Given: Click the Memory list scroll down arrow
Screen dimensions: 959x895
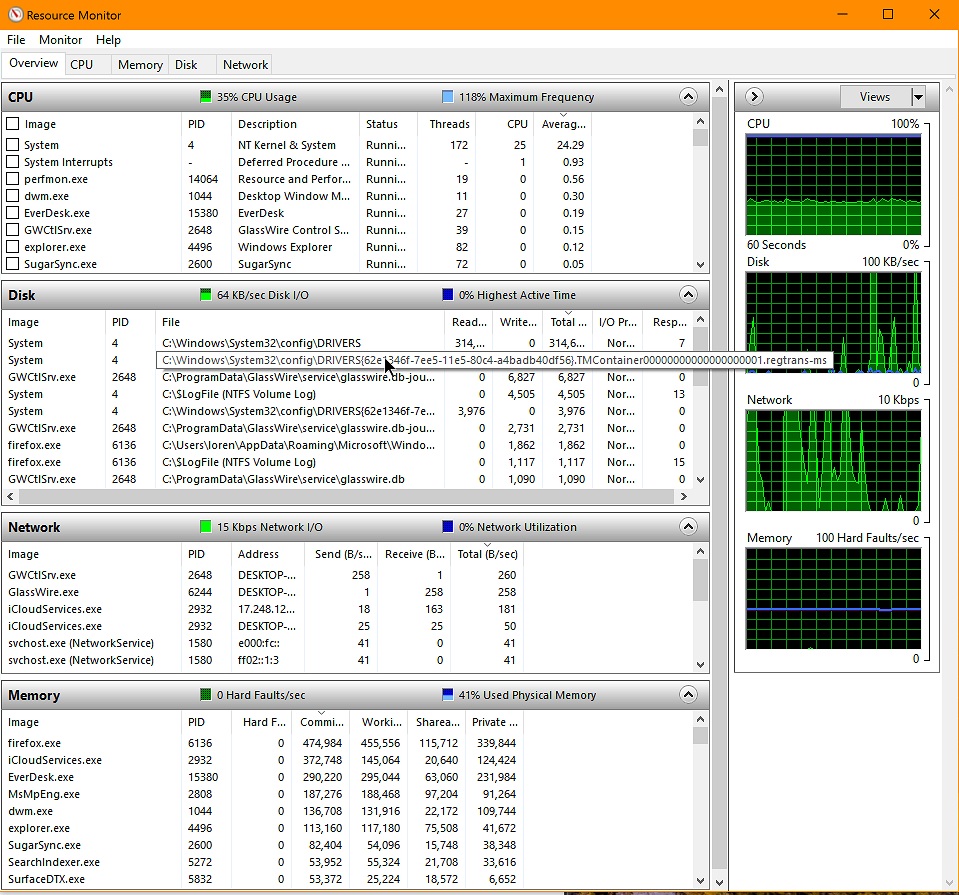Looking at the screenshot, I should [x=701, y=881].
